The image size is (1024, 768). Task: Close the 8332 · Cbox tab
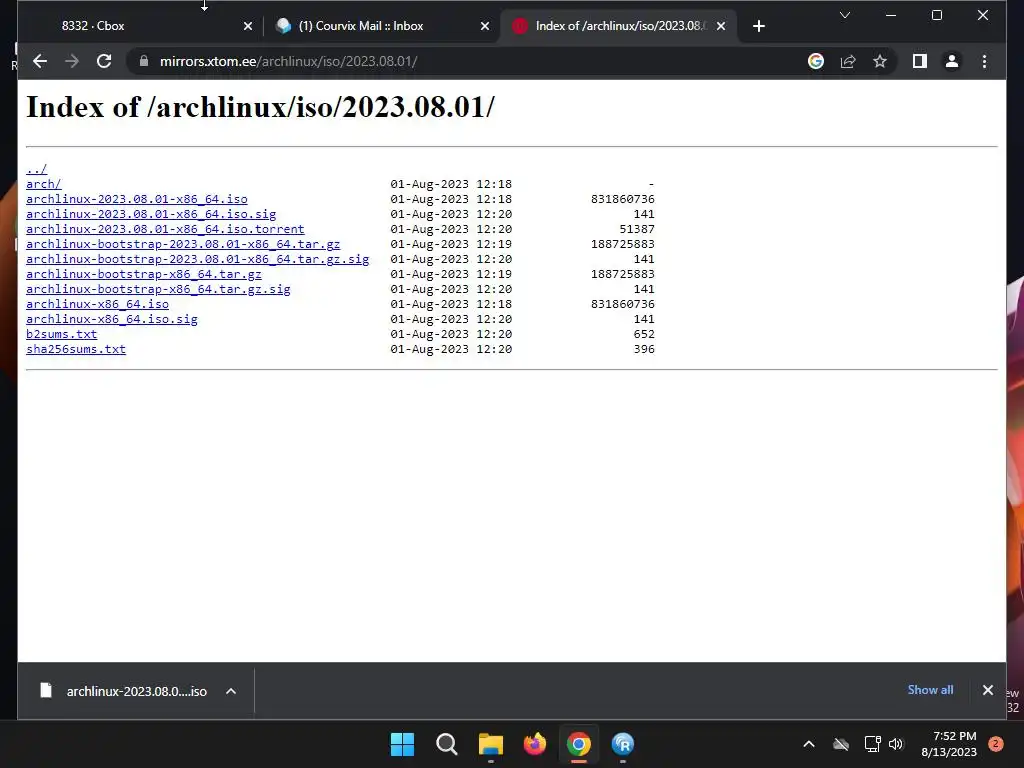pyautogui.click(x=248, y=26)
